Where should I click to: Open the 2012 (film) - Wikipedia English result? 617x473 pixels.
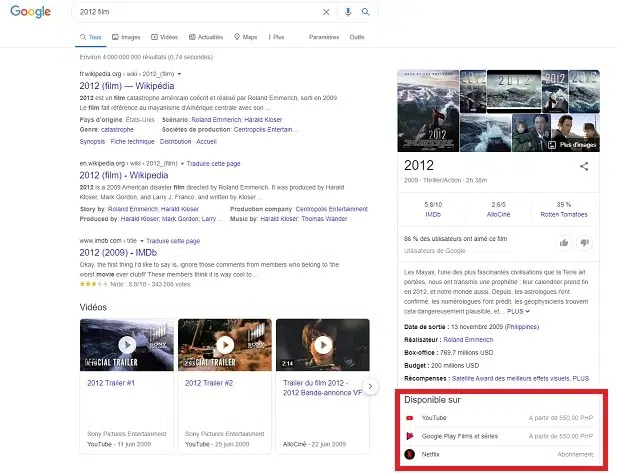(124, 175)
